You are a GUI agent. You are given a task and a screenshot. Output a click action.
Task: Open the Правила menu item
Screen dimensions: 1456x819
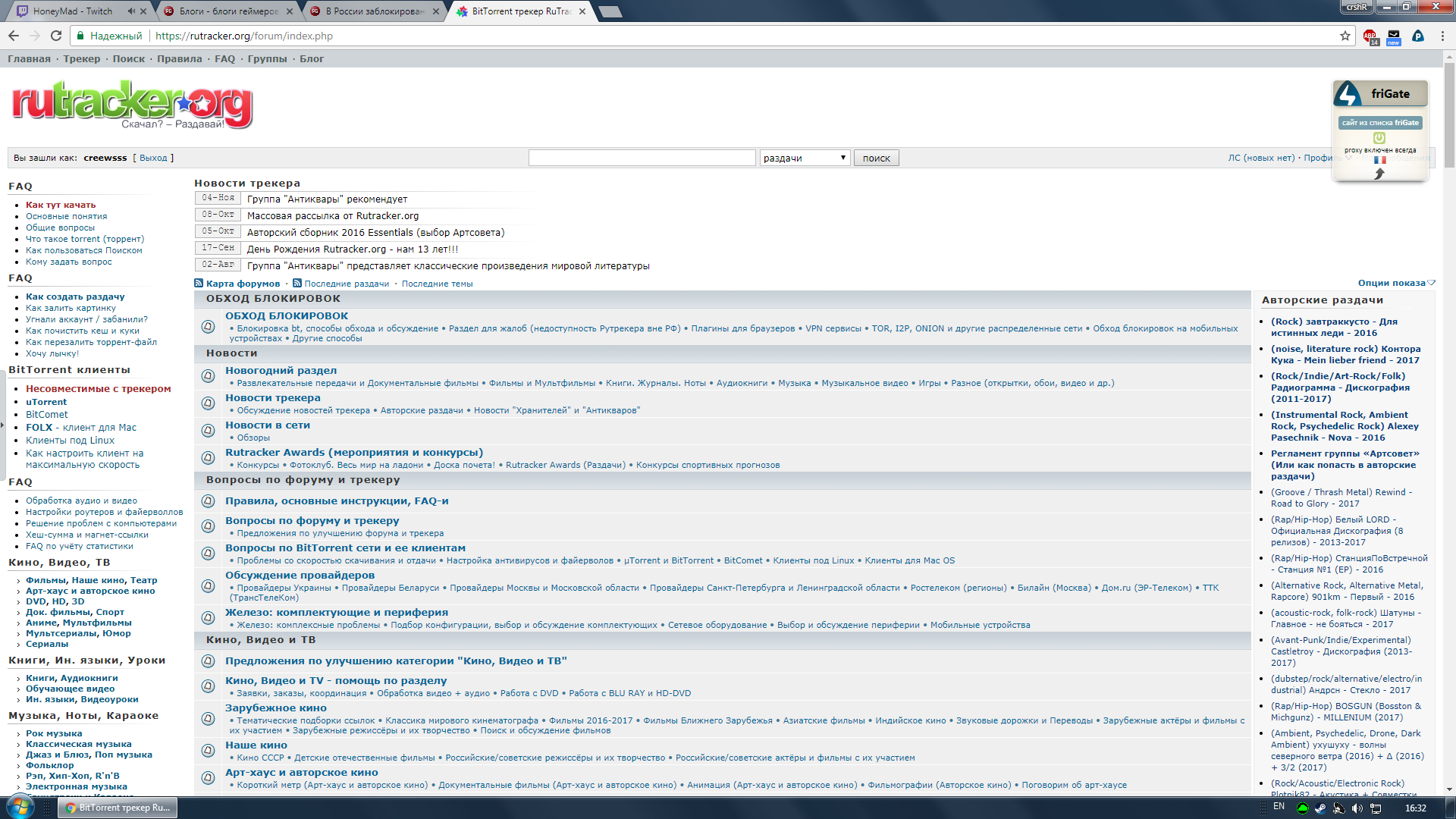(x=180, y=58)
